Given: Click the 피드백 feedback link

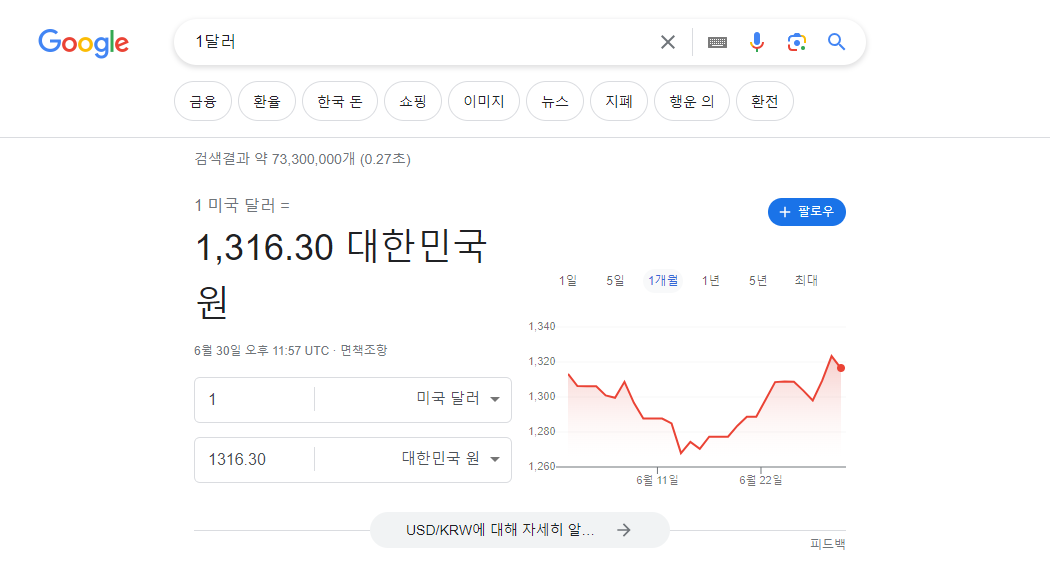Looking at the screenshot, I should 828,544.
